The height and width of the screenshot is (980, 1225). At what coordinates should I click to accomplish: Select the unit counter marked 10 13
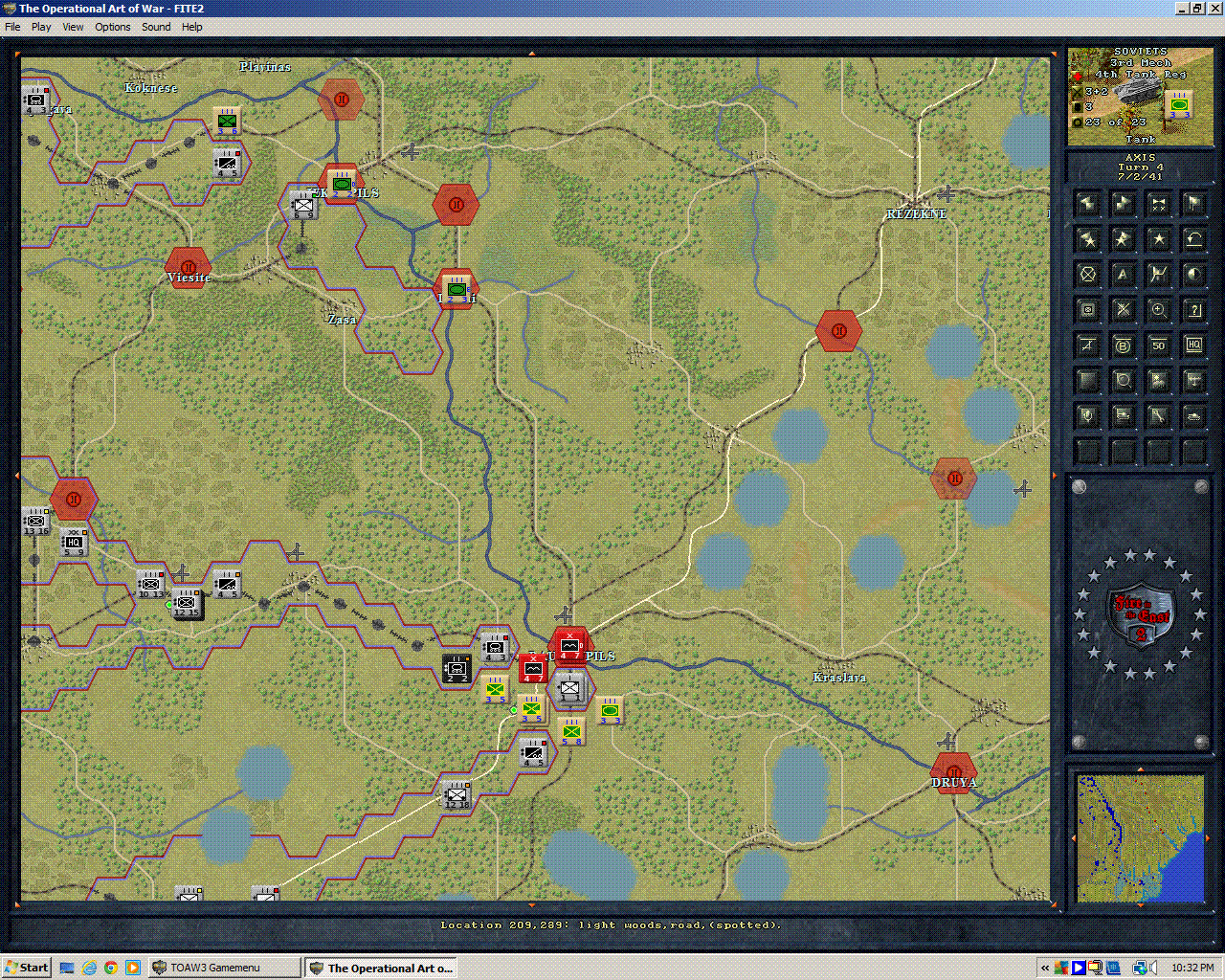(150, 584)
